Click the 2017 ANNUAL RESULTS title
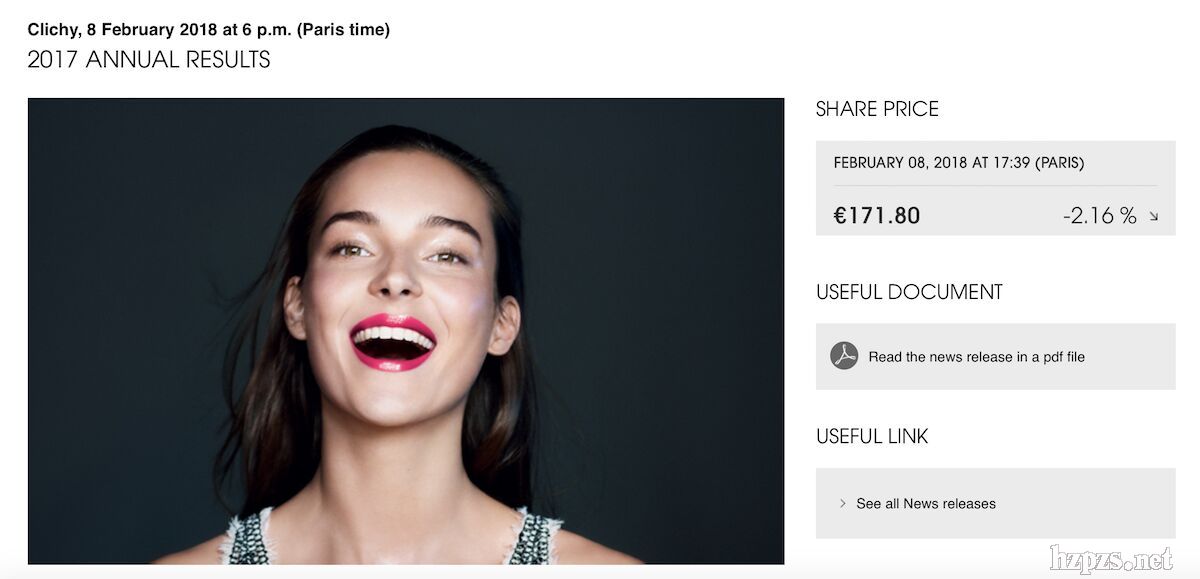This screenshot has width=1200, height=579. click(149, 60)
